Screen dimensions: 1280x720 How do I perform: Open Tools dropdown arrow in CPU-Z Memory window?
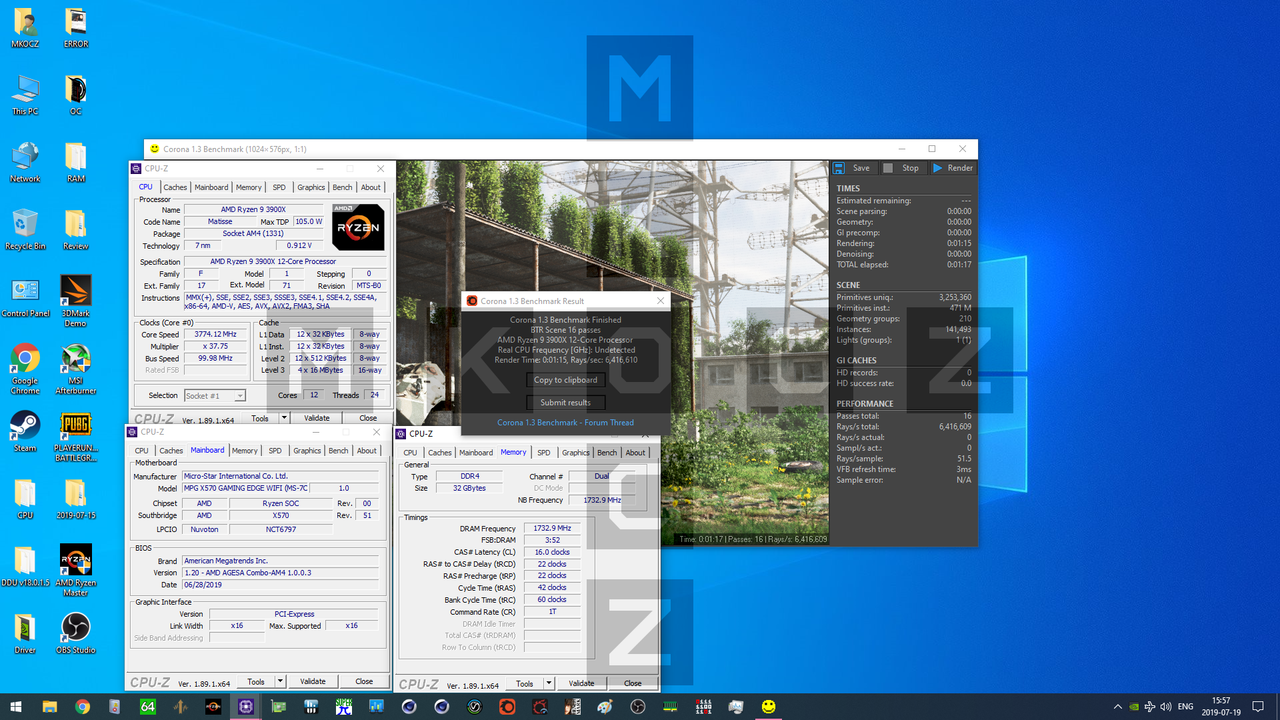(550, 683)
